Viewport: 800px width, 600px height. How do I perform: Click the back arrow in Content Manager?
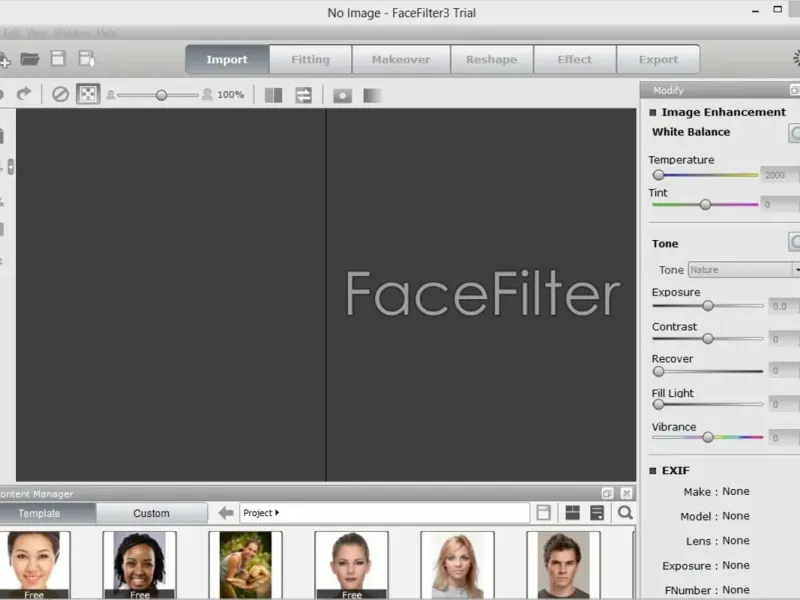[x=226, y=513]
